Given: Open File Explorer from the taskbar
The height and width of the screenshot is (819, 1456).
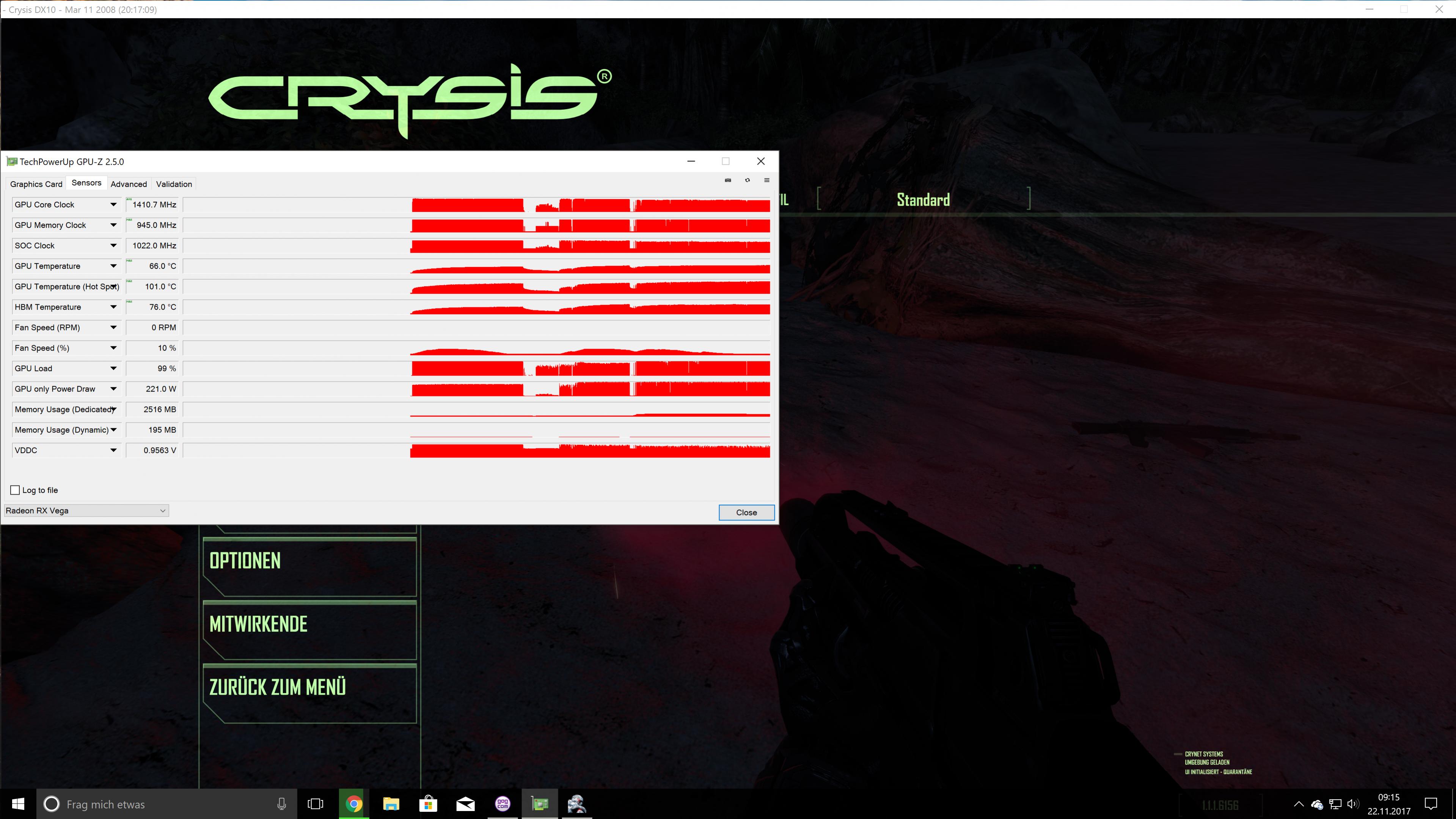Looking at the screenshot, I should tap(391, 804).
